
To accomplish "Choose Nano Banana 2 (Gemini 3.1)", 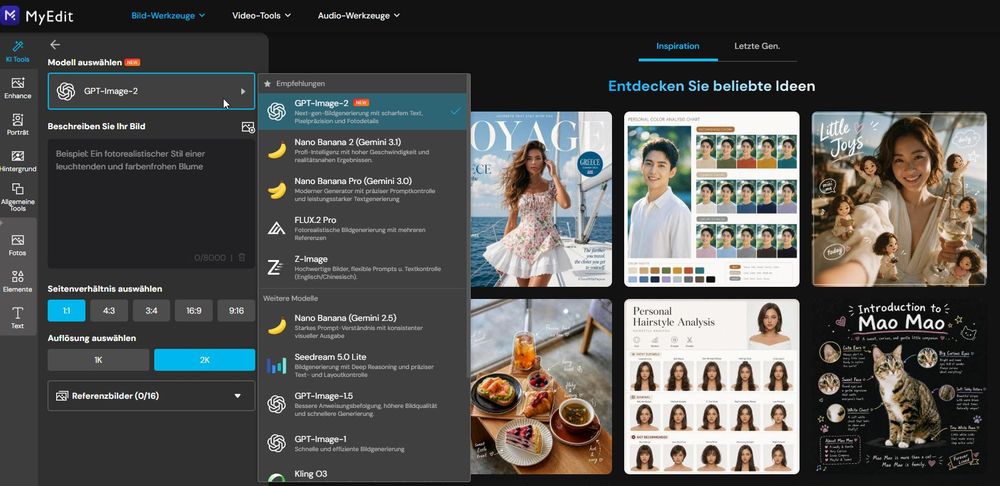I will pos(364,151).
